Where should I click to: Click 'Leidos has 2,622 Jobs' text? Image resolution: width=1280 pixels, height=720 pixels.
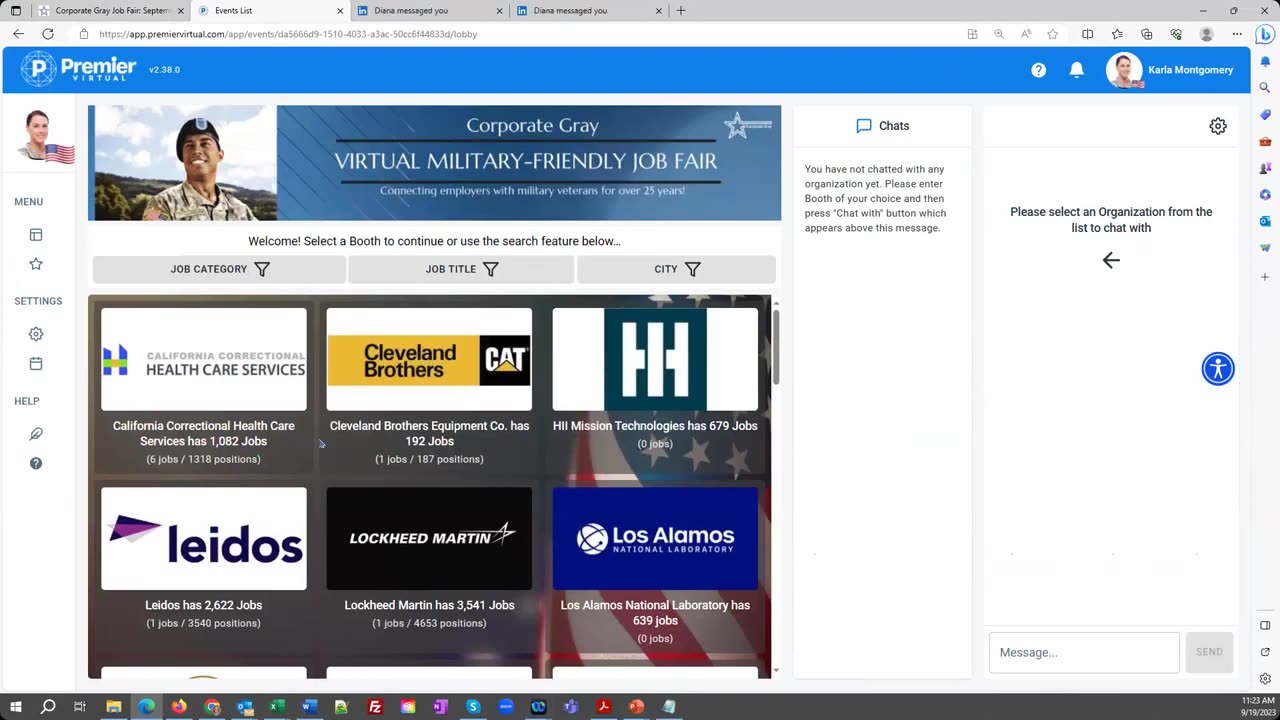pos(204,605)
